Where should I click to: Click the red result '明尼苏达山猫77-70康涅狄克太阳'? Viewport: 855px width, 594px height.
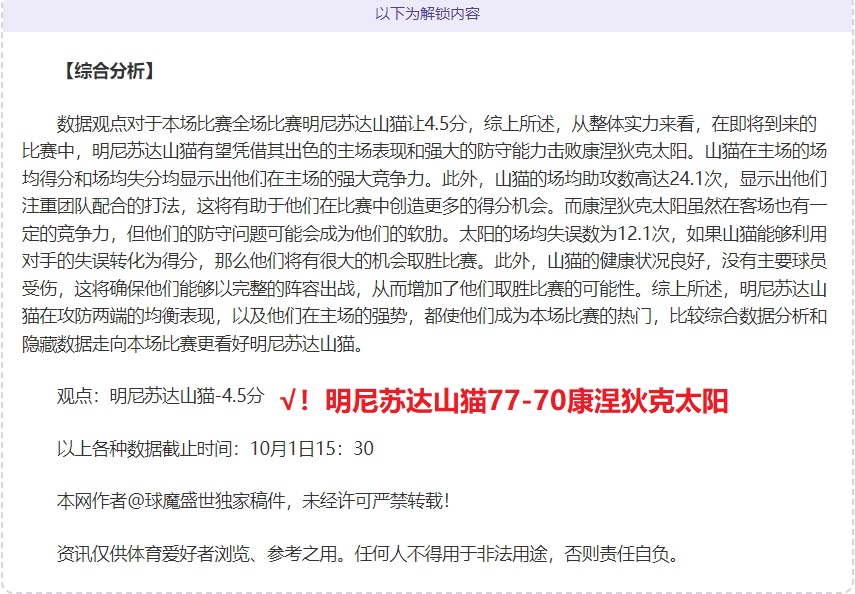coord(527,401)
